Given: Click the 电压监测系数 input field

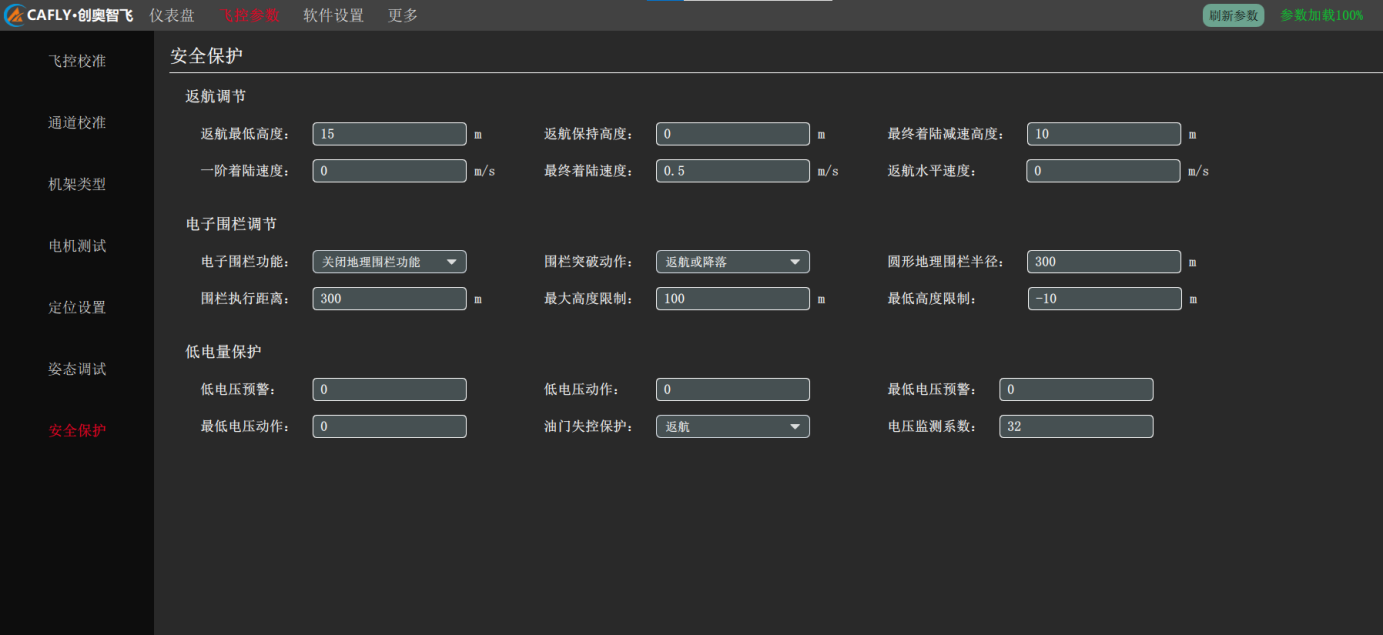Looking at the screenshot, I should click(1076, 427).
